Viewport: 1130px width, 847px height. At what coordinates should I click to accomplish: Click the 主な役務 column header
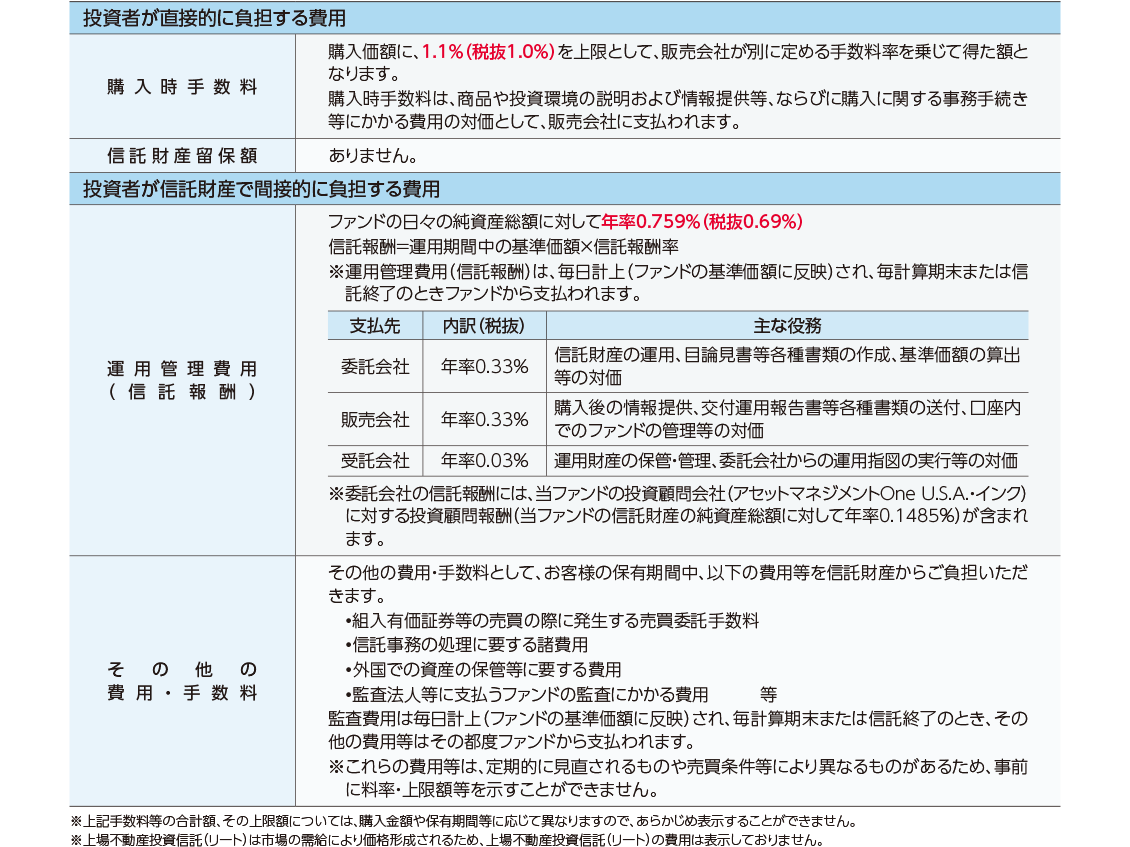[787, 326]
